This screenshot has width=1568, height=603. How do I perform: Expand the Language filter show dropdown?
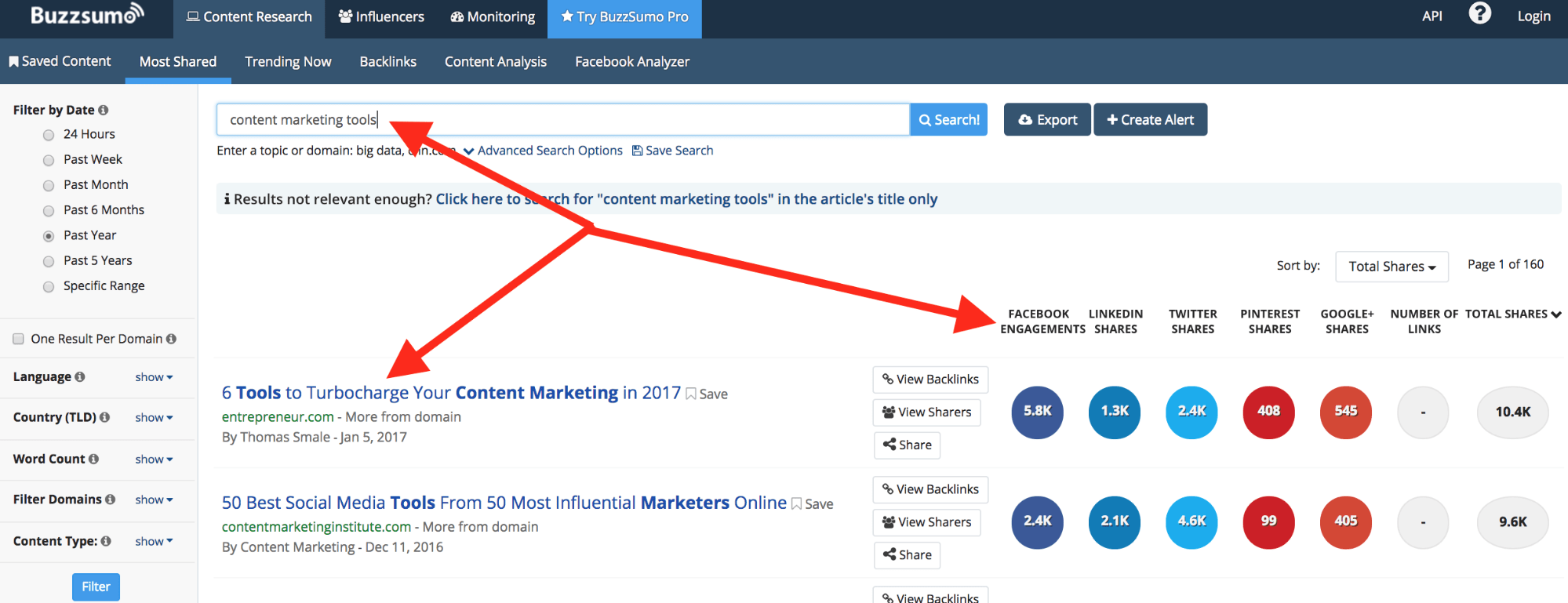[154, 377]
